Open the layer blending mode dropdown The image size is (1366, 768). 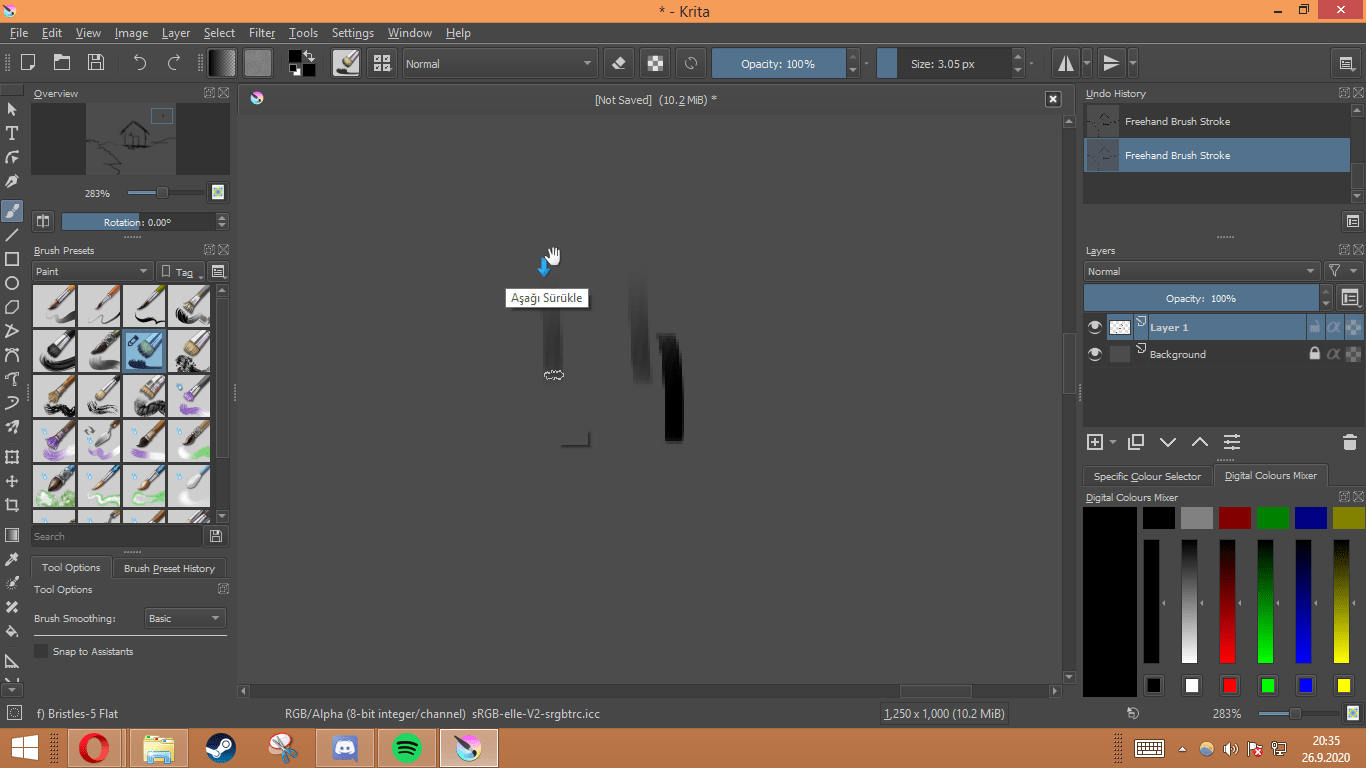(x=1200, y=271)
